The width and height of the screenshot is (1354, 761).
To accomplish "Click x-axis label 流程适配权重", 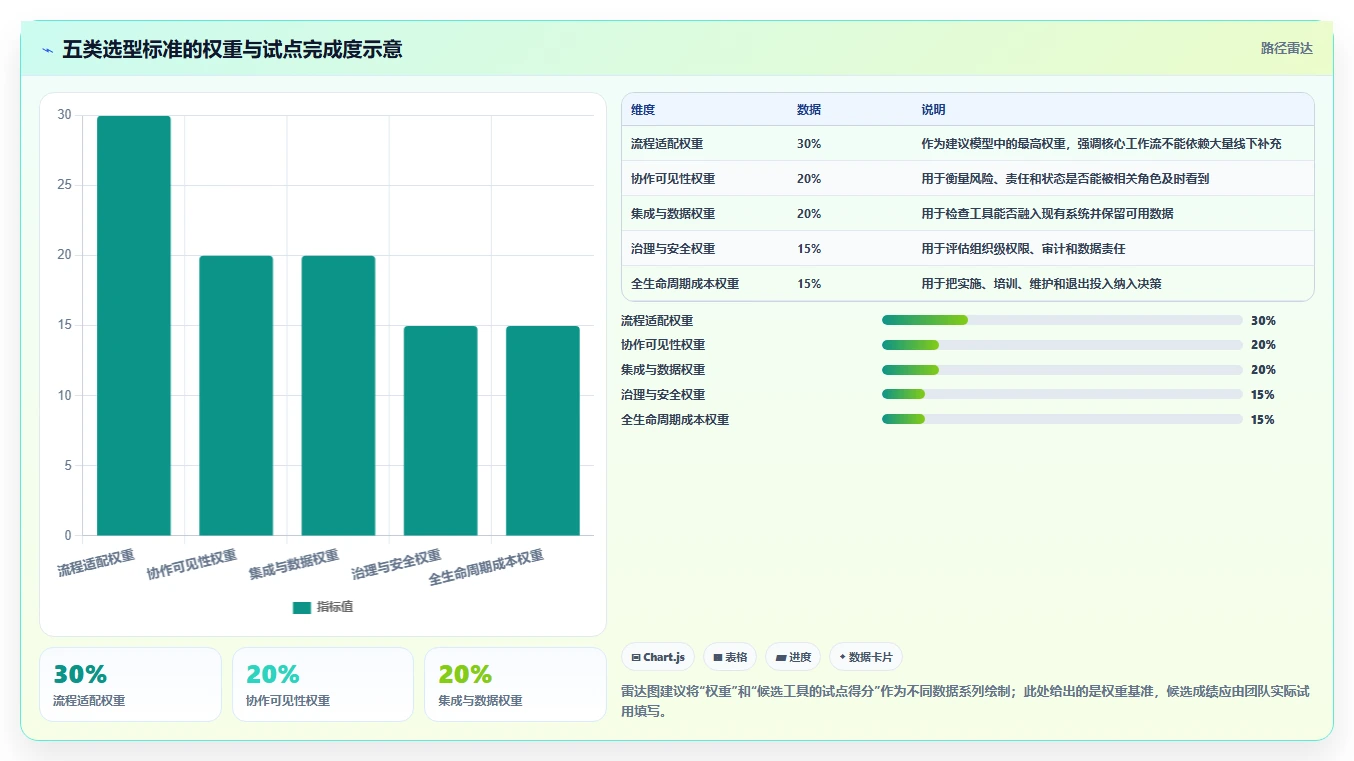I will click(x=96, y=564).
